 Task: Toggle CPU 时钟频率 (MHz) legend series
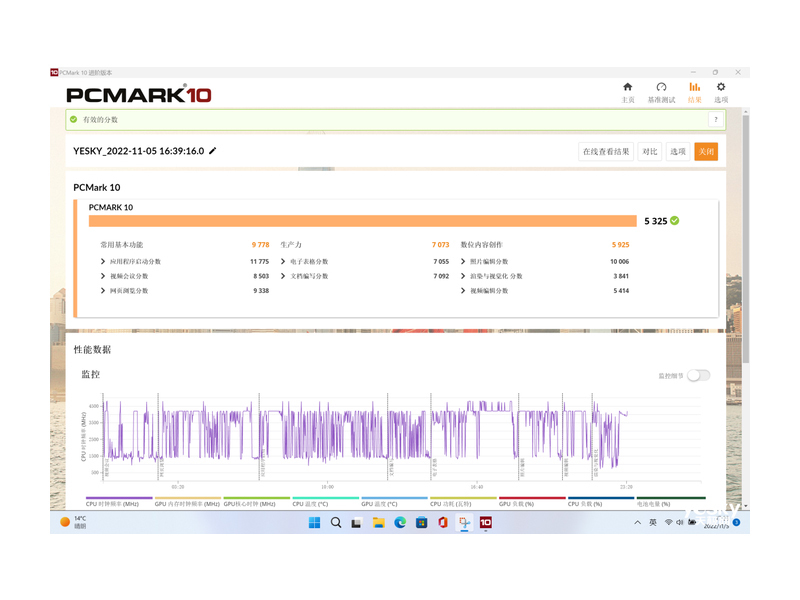click(x=119, y=502)
